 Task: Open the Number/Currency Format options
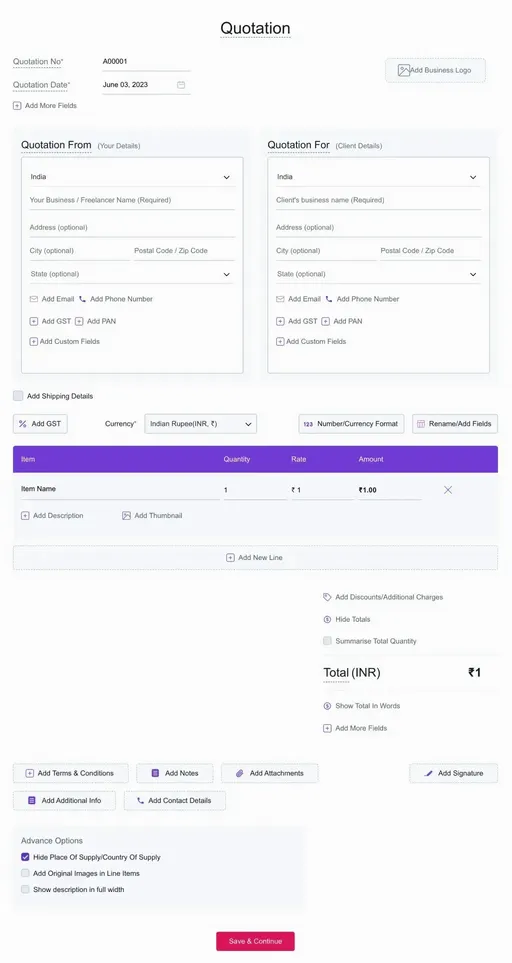point(351,424)
